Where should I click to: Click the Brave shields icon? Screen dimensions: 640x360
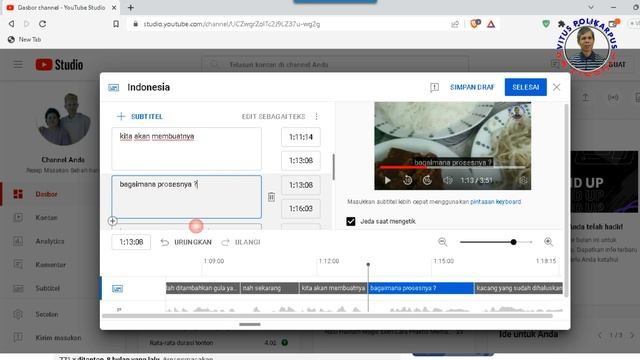[474, 24]
